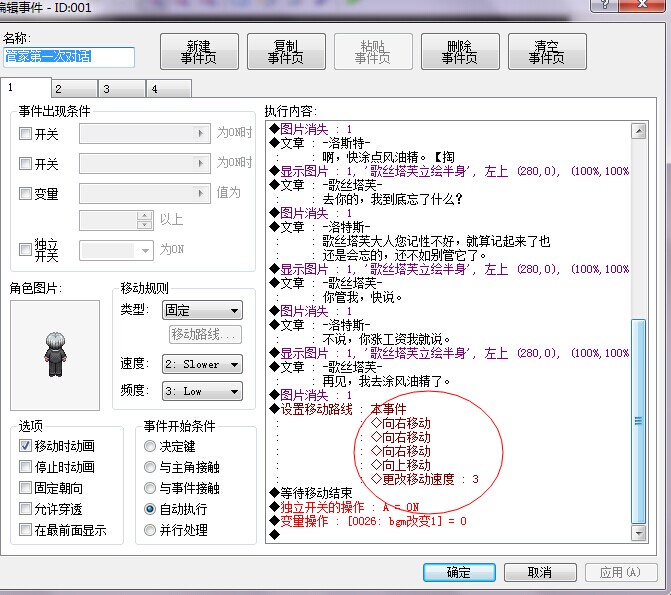Switch to event page tab 3

pos(122,89)
